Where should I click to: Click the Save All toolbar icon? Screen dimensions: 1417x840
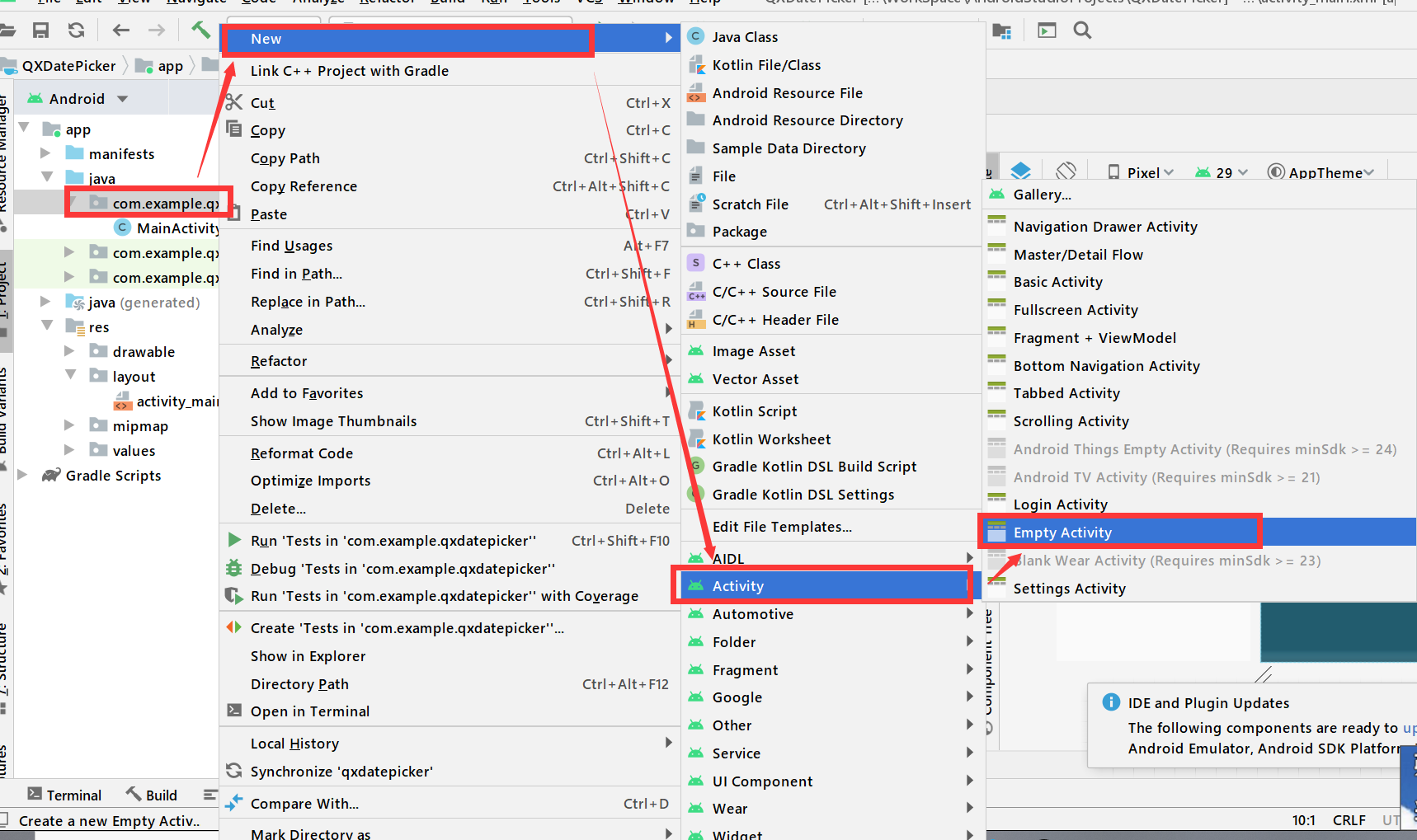point(40,31)
